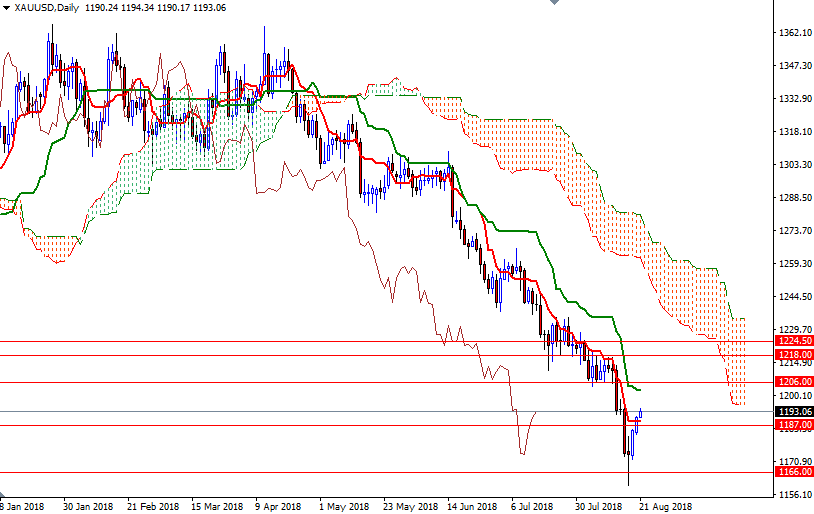This screenshot has height=514, width=814.
Task: Click the 30 Jan 2018 date label
Action: (87, 506)
